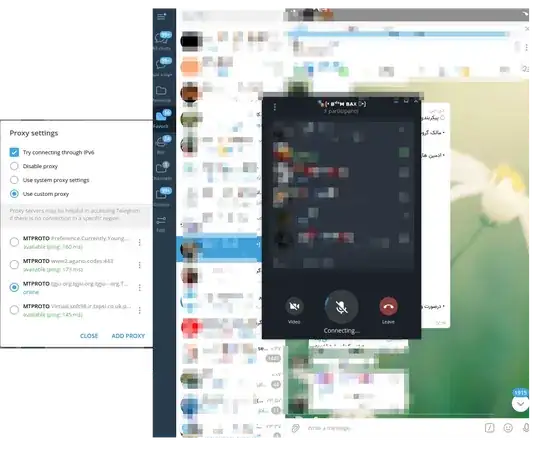Click the voice chat title at top
540x450 pixels.
pos(342,104)
